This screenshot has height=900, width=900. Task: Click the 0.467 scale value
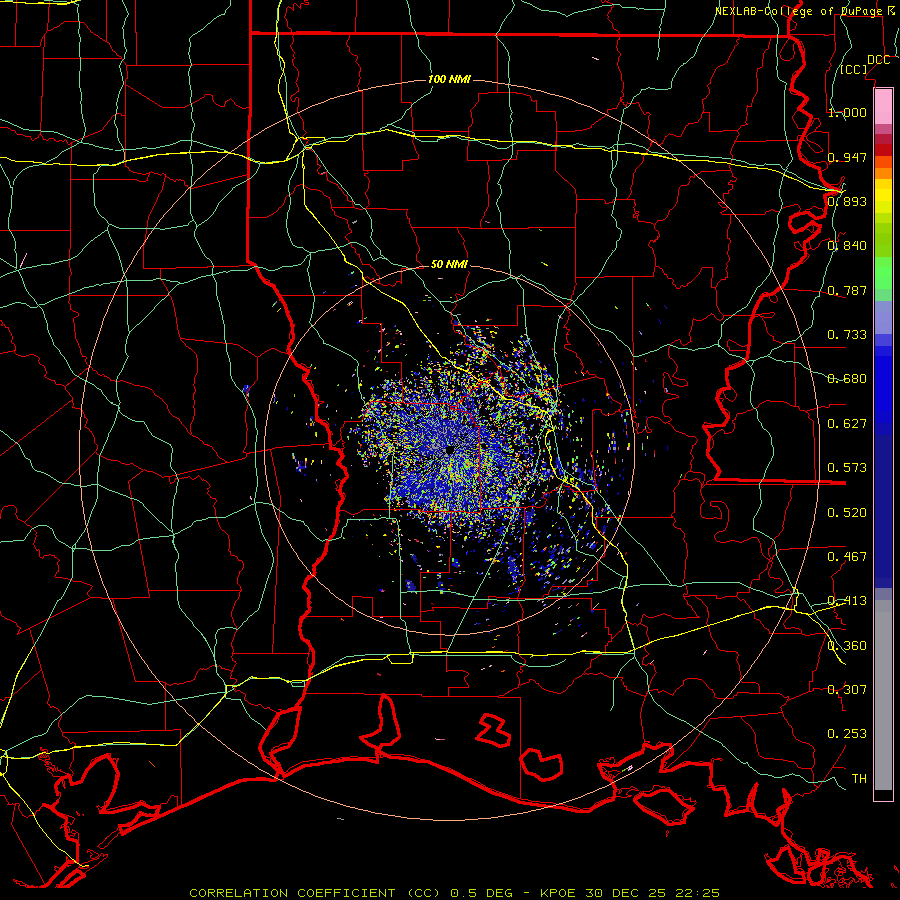tap(847, 557)
